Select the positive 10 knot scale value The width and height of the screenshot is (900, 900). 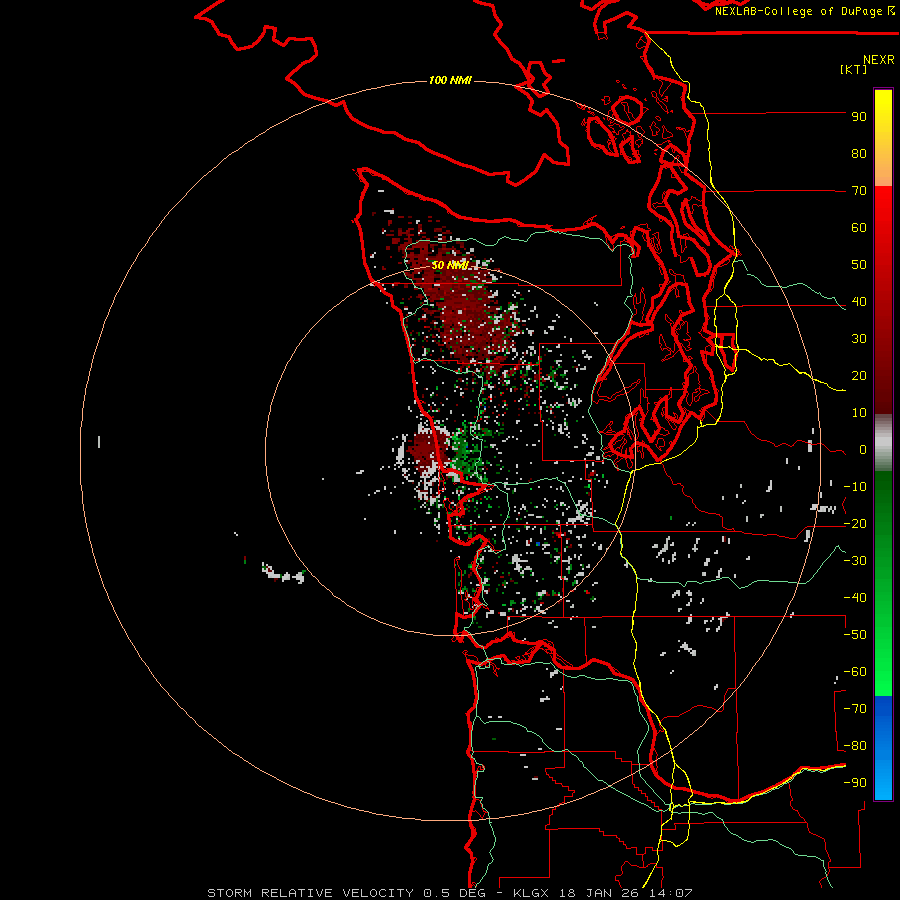coord(859,413)
